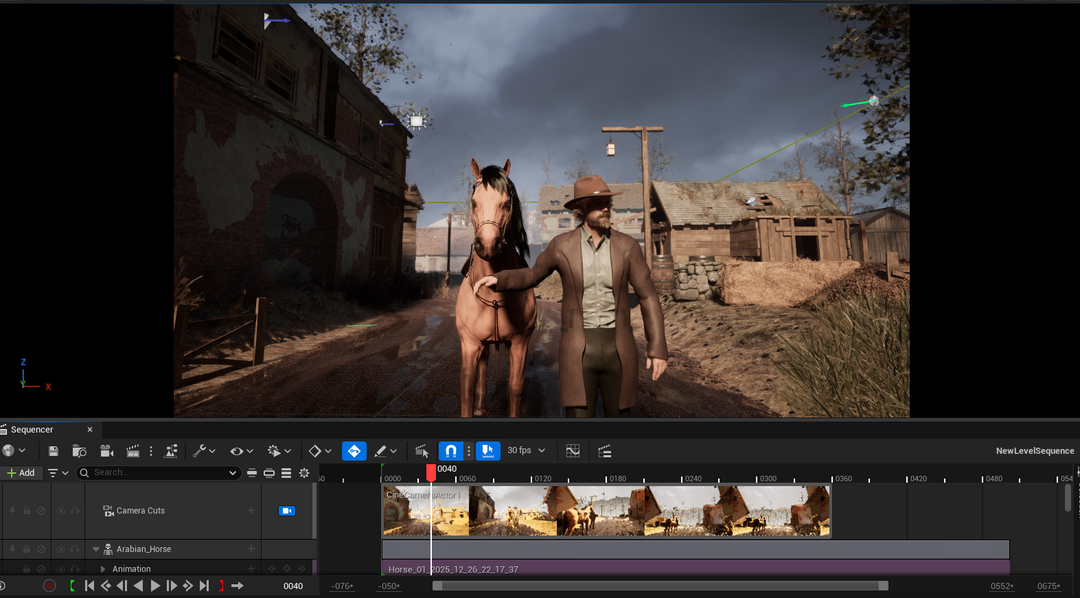Viewport: 1080px width, 598px height.
Task: Step forward one frame
Action: pos(172,586)
